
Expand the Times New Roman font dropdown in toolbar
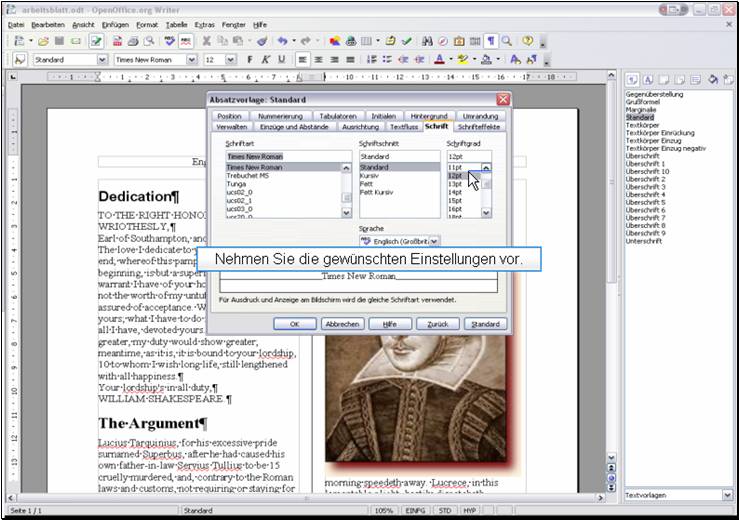tap(194, 60)
